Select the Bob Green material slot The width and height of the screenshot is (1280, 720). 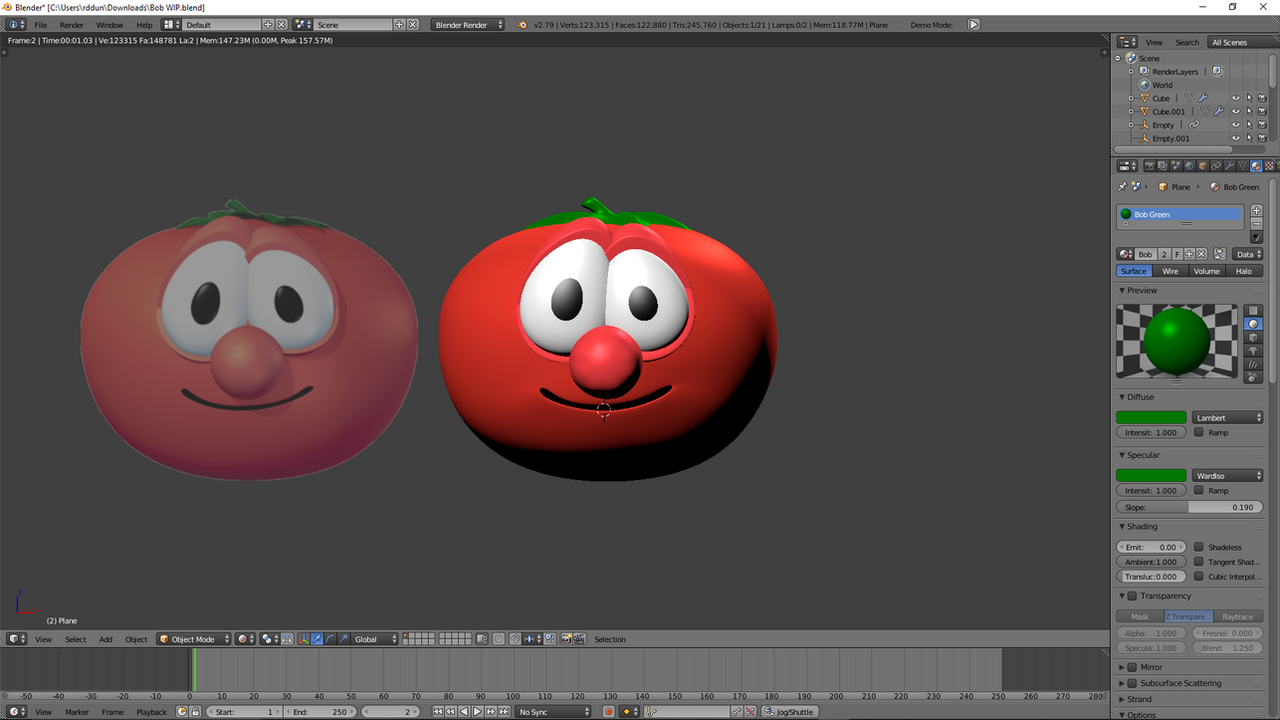click(1180, 214)
